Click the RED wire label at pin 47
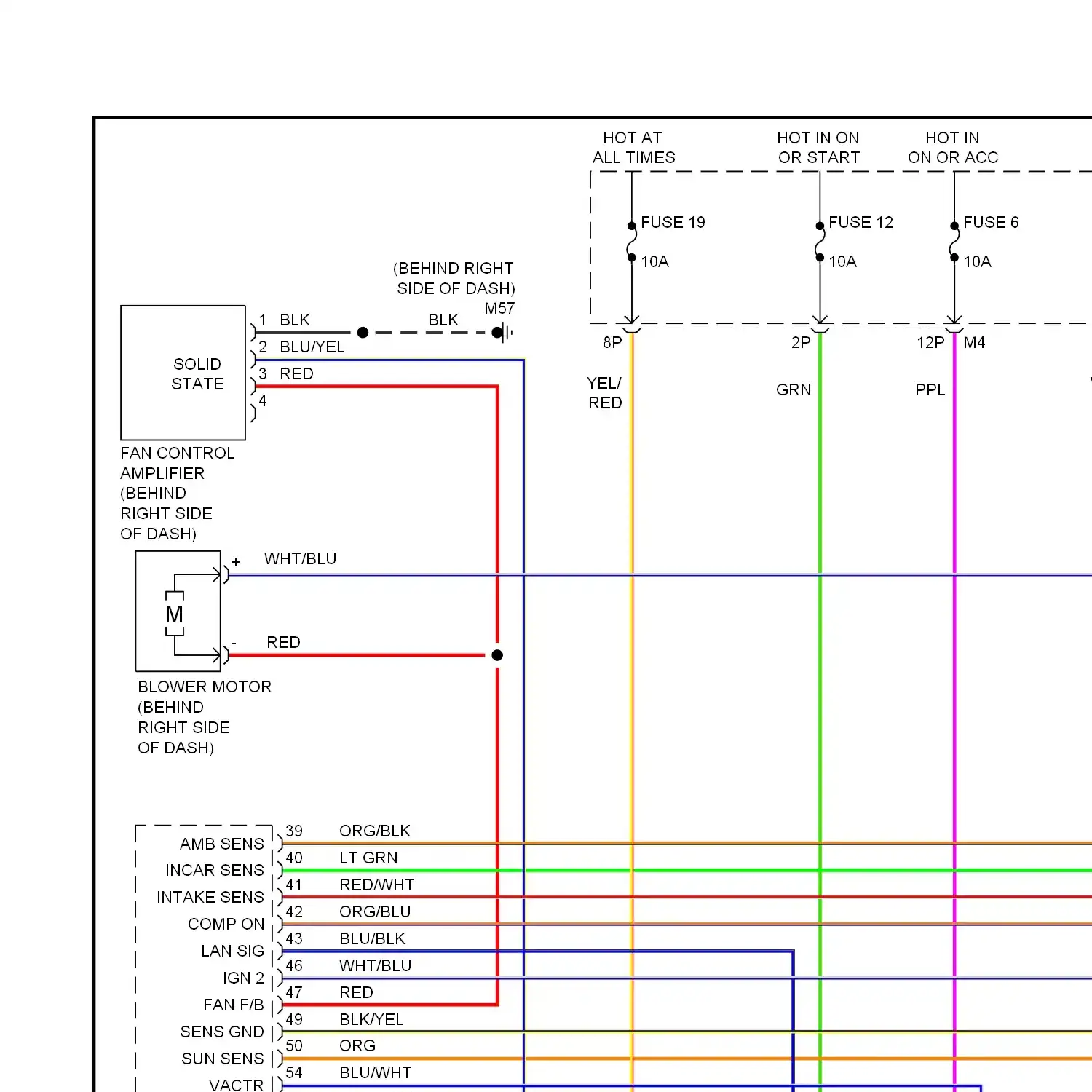Image resolution: width=1092 pixels, height=1092 pixels. click(356, 993)
